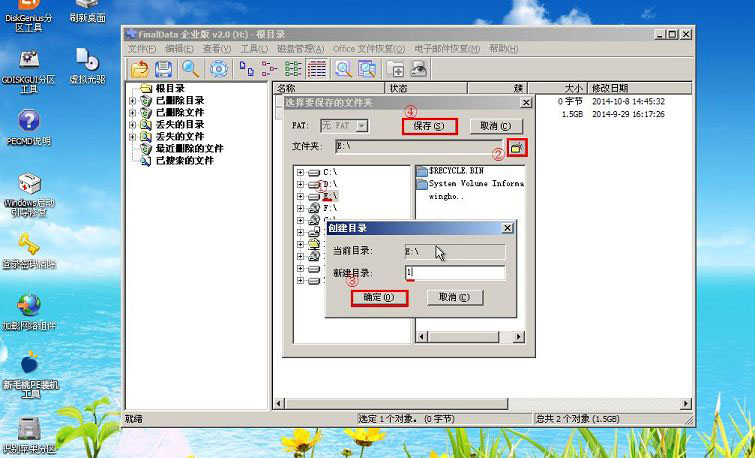Open the 文件(F) menu
Image resolution: width=755 pixels, height=458 pixels.
click(142, 49)
